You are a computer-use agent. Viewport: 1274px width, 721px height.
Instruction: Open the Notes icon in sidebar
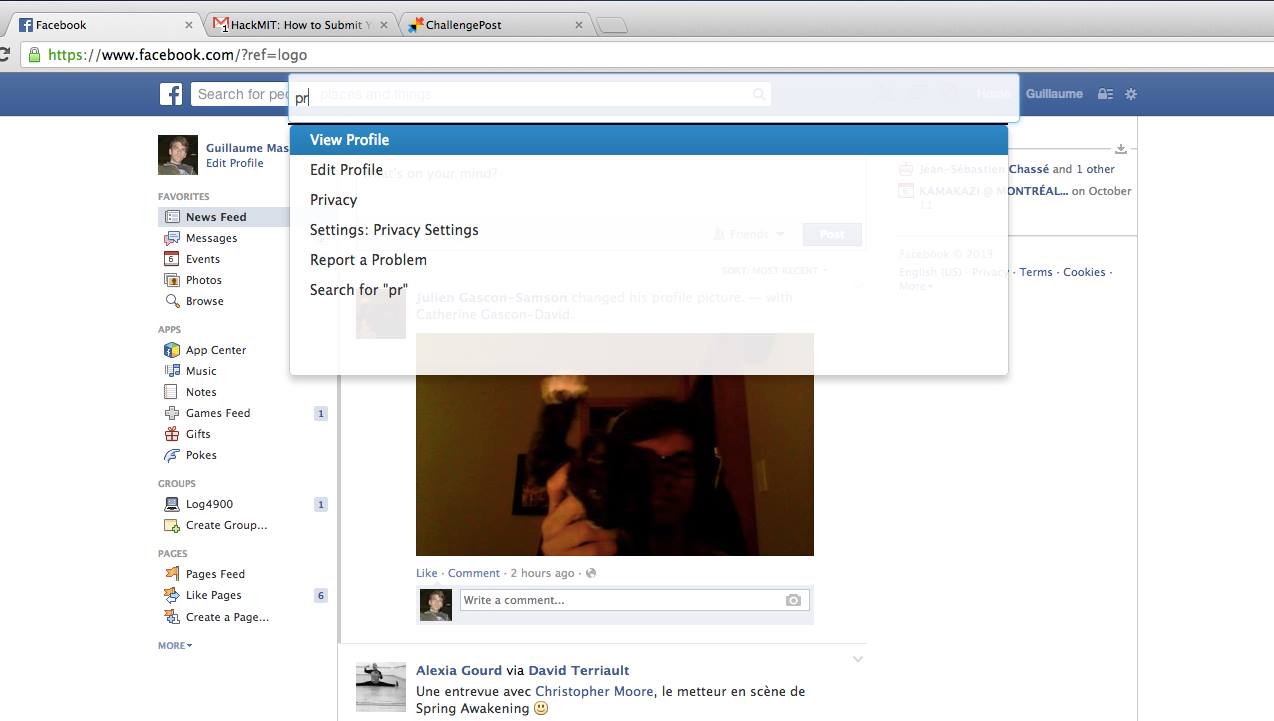point(172,392)
